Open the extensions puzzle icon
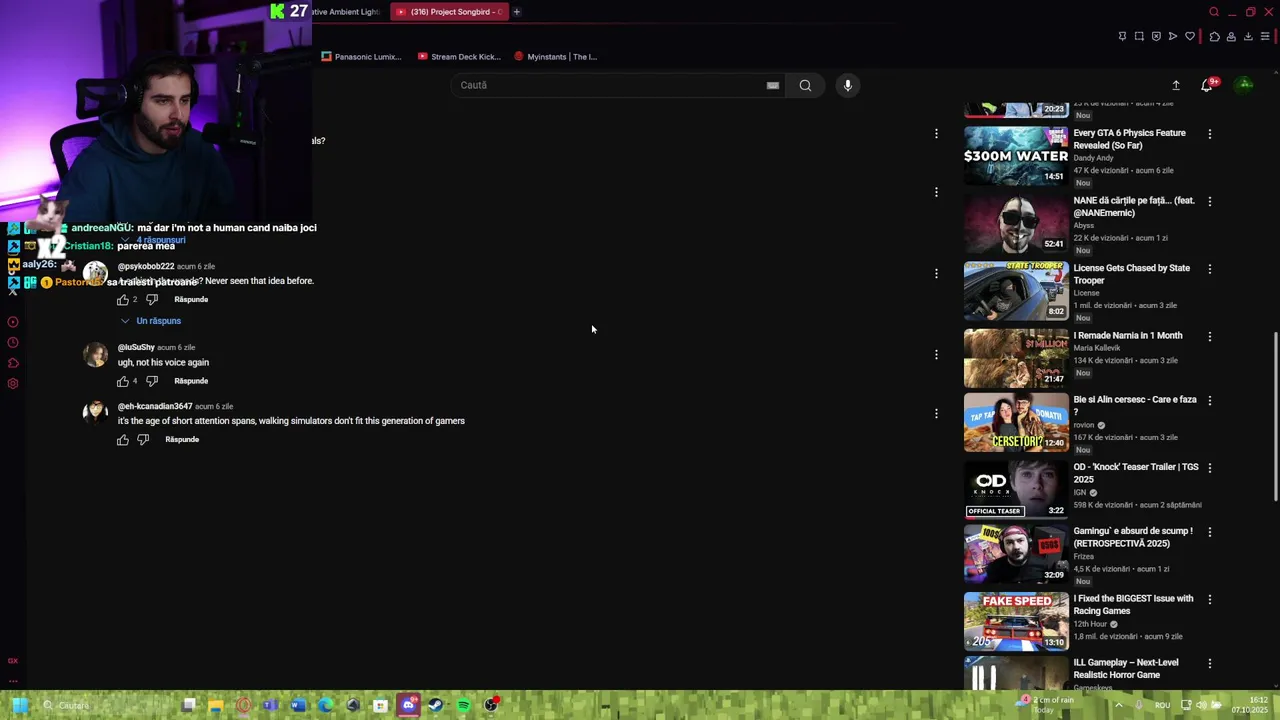 click(x=1214, y=36)
